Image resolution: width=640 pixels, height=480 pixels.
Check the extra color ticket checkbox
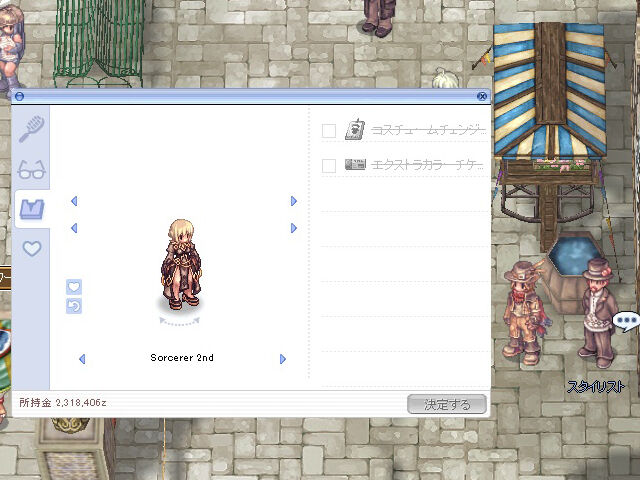coord(329,166)
